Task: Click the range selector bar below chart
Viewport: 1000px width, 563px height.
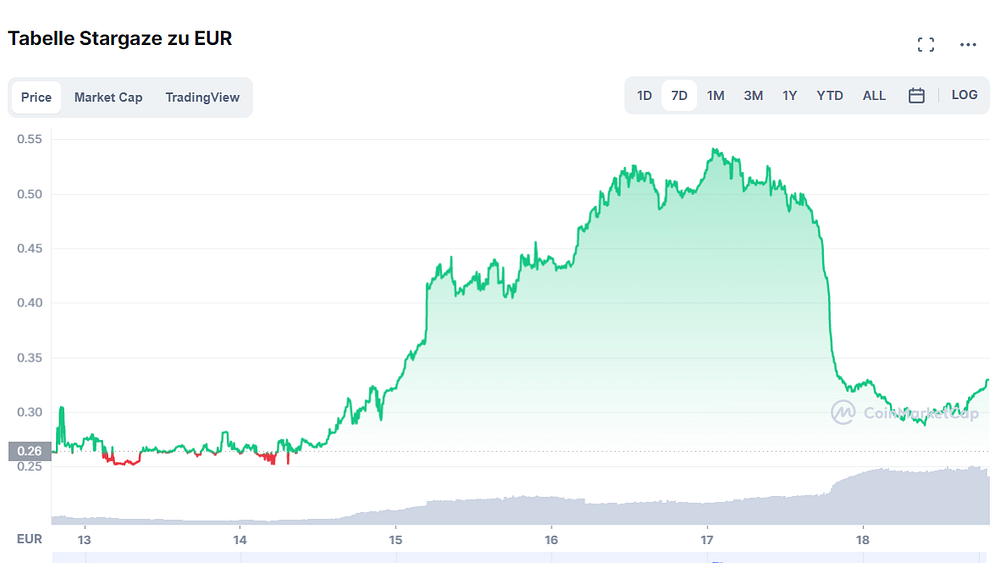Action: tap(520, 558)
